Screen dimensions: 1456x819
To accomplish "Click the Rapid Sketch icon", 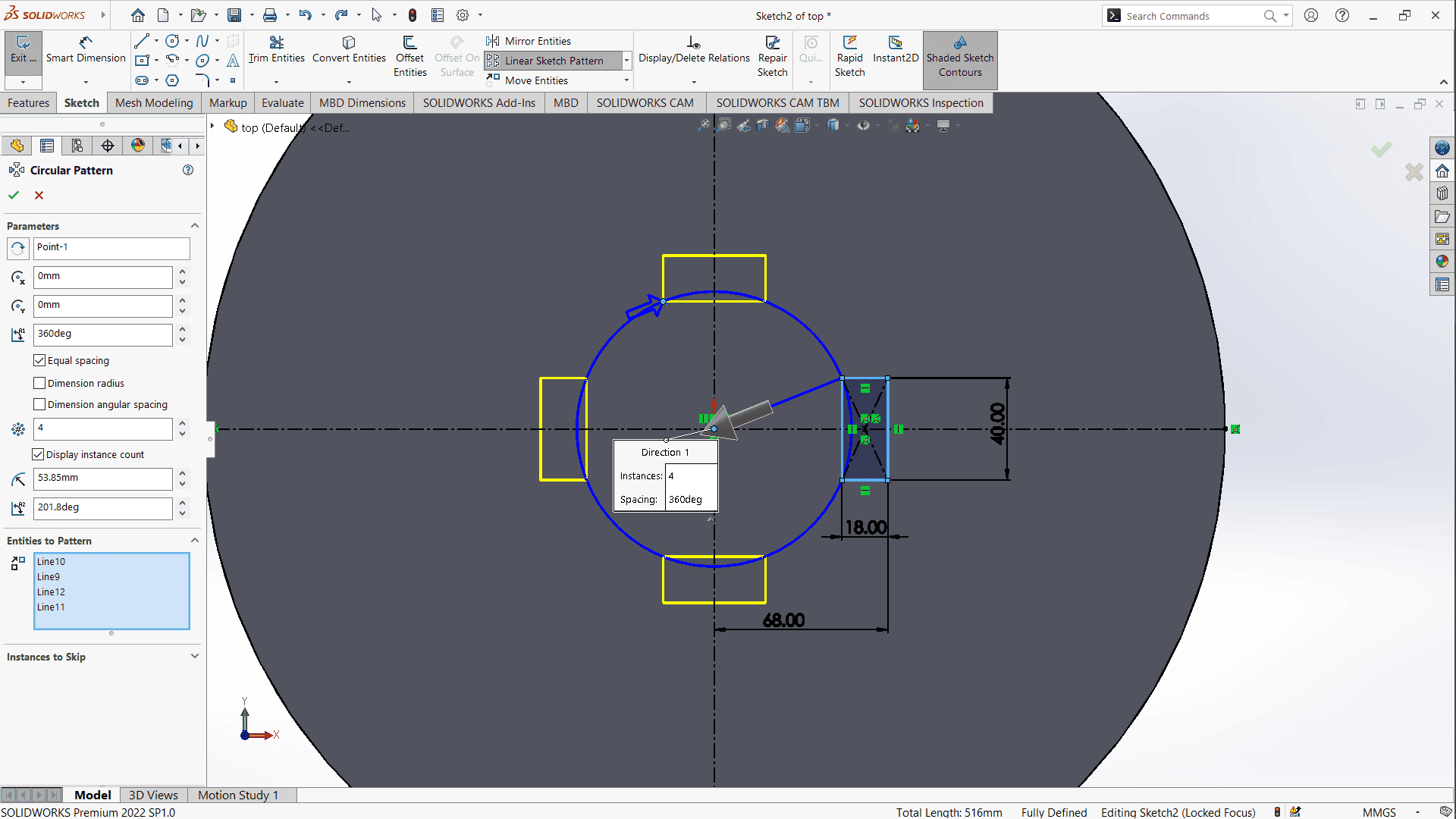I will click(x=850, y=42).
